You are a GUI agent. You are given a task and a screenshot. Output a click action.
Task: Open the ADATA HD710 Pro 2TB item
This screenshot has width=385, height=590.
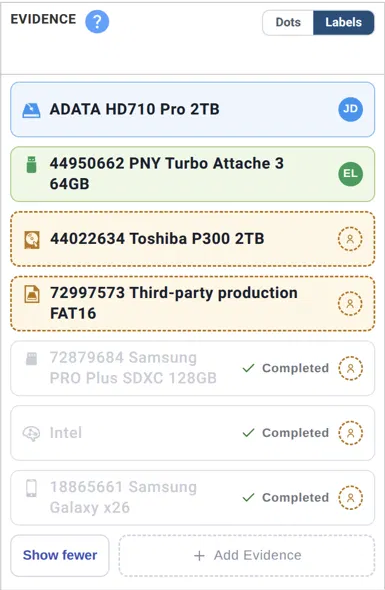(x=192, y=109)
